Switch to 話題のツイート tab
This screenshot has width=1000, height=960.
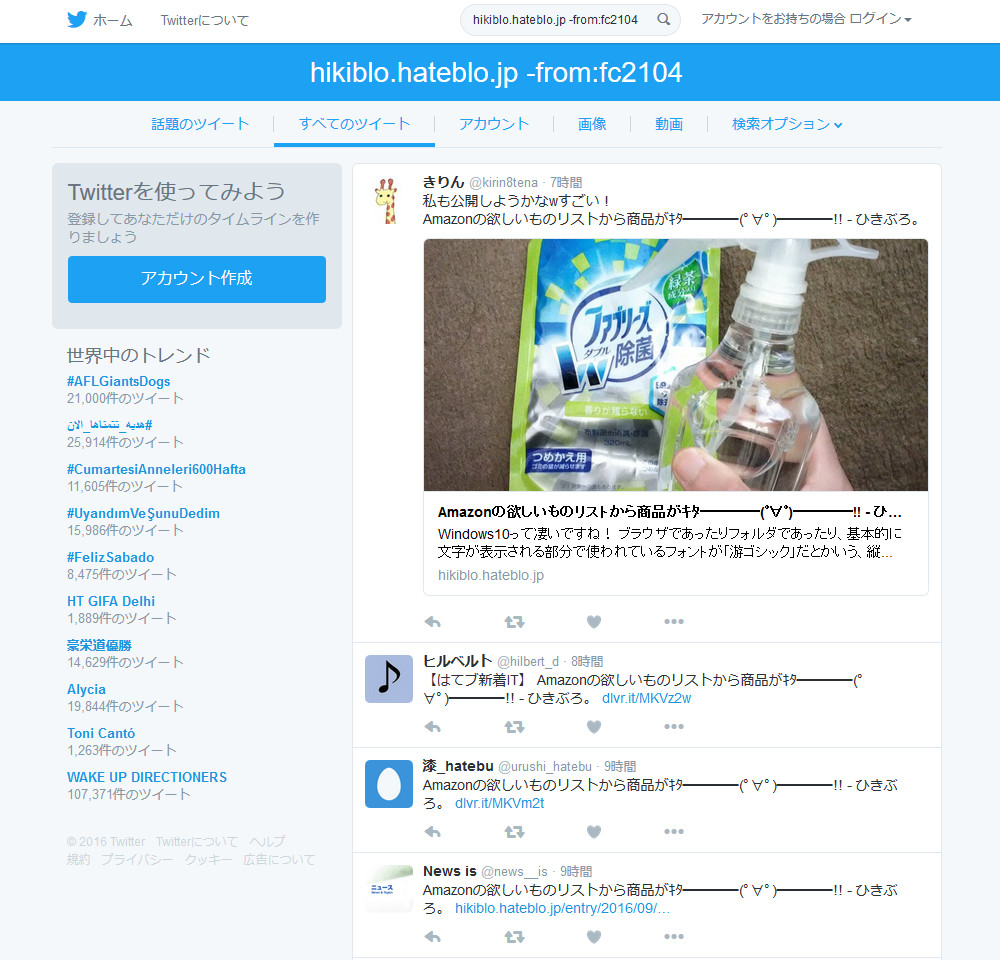click(x=200, y=124)
